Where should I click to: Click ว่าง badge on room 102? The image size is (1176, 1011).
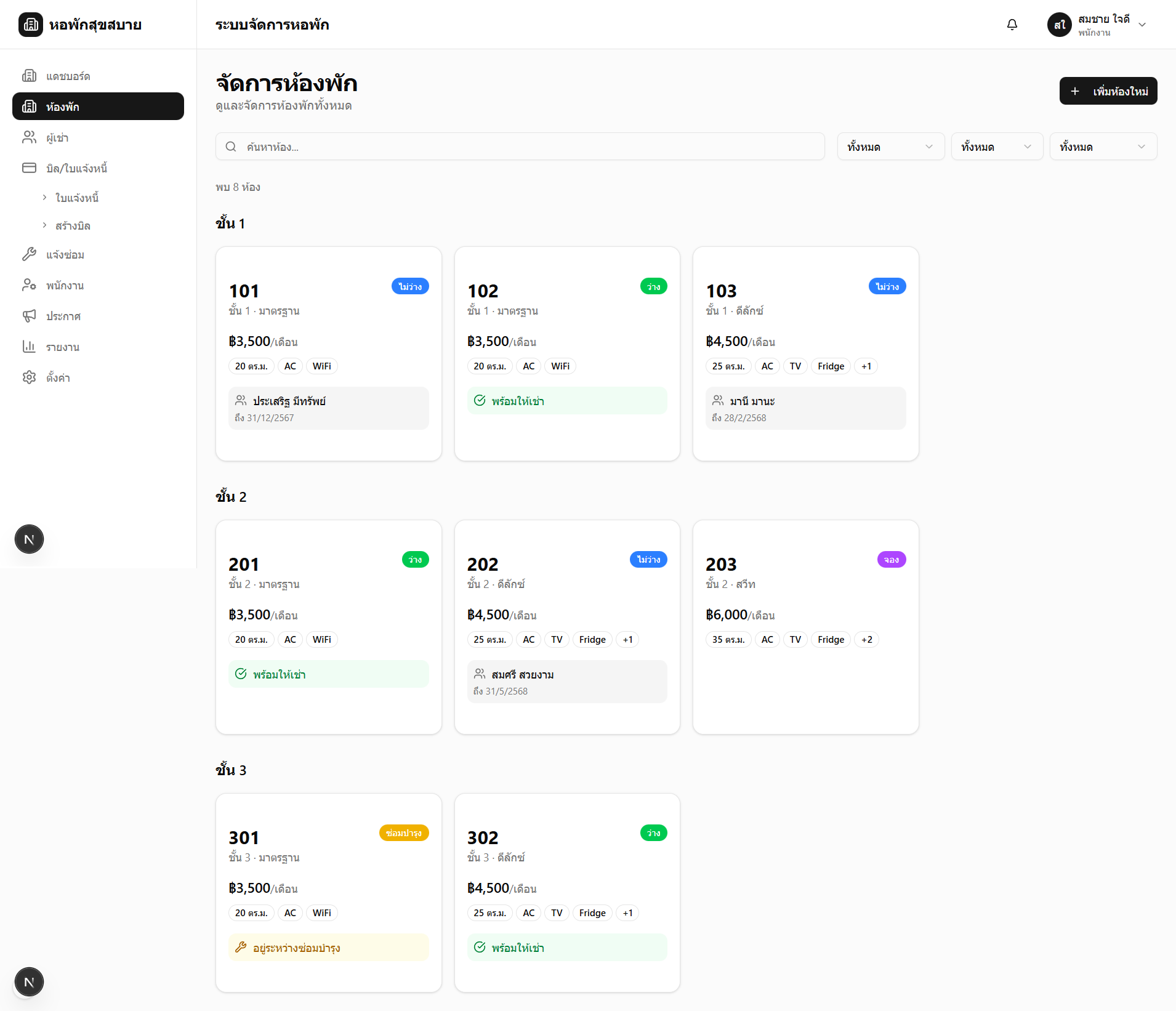pos(654,286)
